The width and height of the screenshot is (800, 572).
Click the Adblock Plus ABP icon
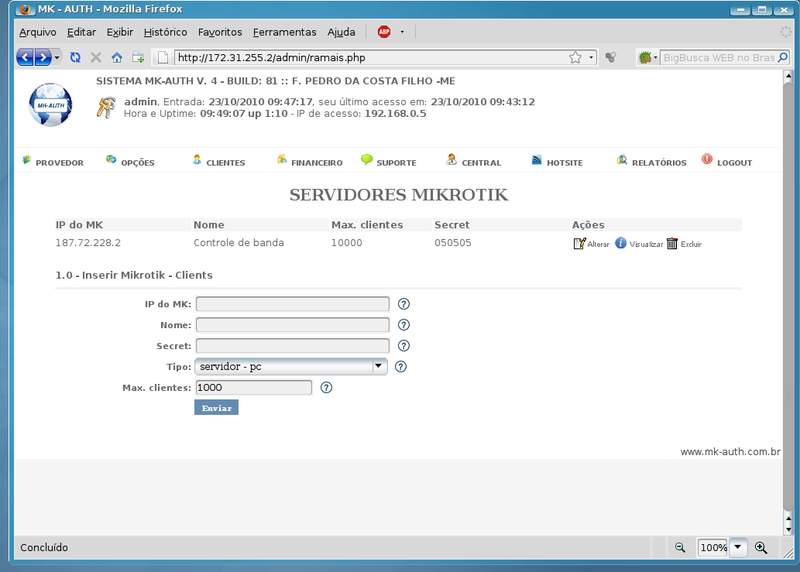(x=384, y=32)
